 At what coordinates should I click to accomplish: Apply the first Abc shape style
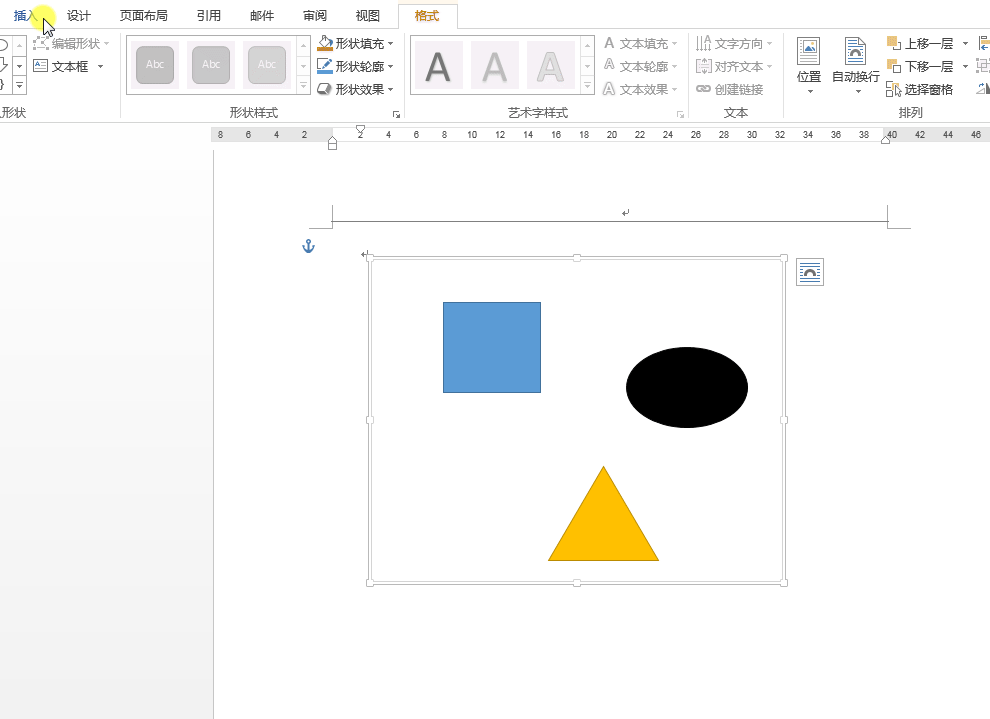point(155,65)
